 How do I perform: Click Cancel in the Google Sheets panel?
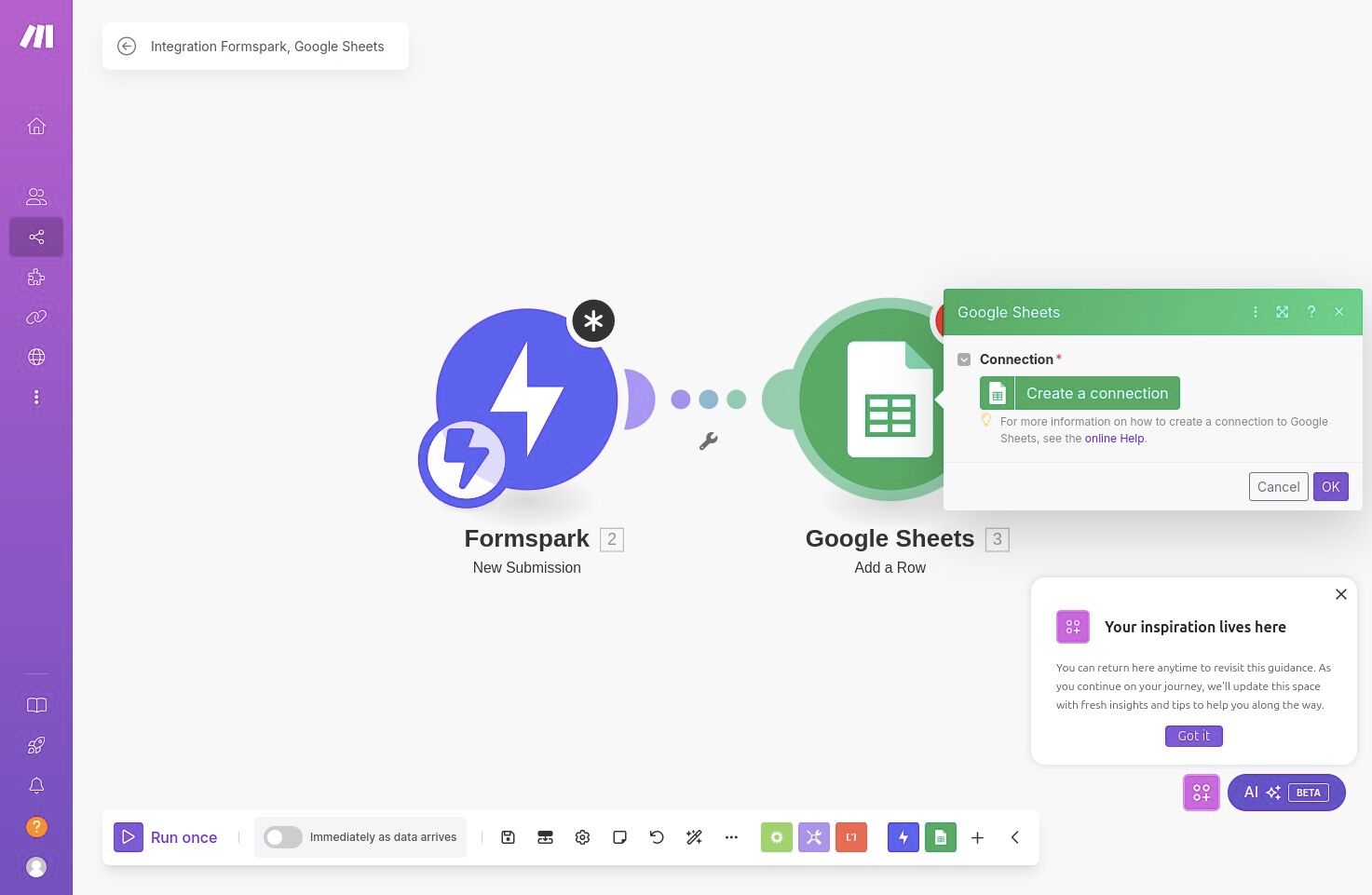[x=1278, y=486]
